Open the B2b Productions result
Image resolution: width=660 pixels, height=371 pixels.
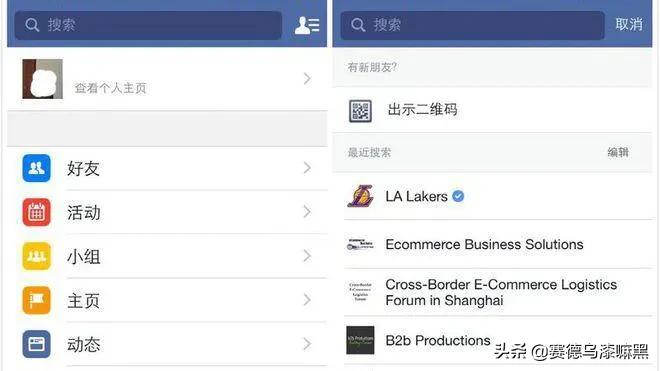(492, 340)
